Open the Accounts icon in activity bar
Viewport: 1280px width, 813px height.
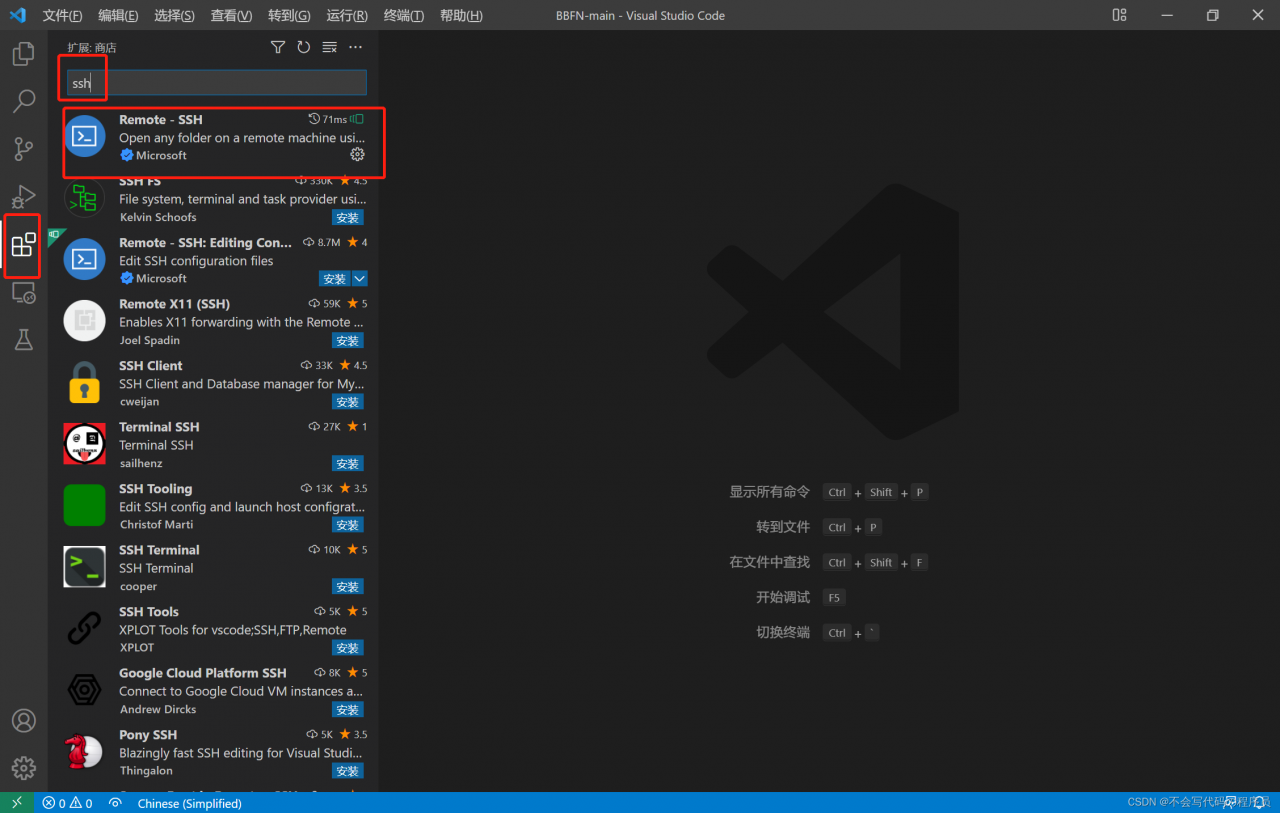click(x=24, y=720)
